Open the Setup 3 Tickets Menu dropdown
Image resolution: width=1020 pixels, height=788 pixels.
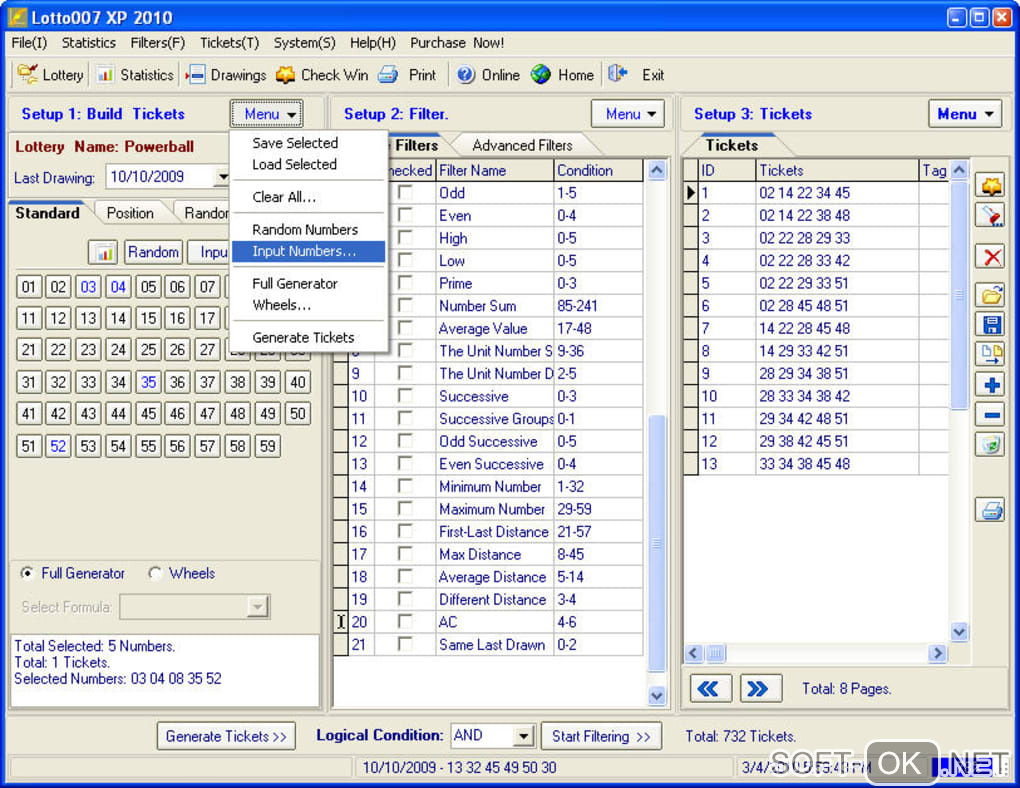click(964, 114)
